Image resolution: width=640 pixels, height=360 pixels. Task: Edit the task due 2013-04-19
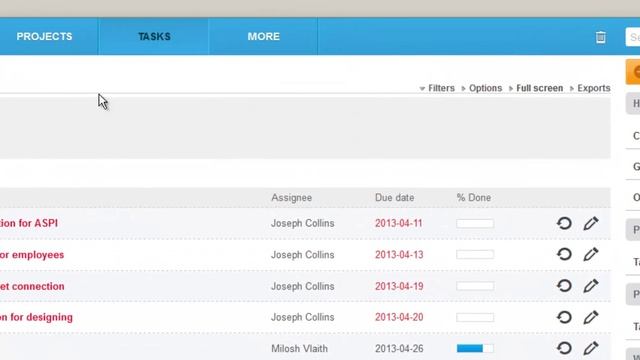tap(591, 286)
